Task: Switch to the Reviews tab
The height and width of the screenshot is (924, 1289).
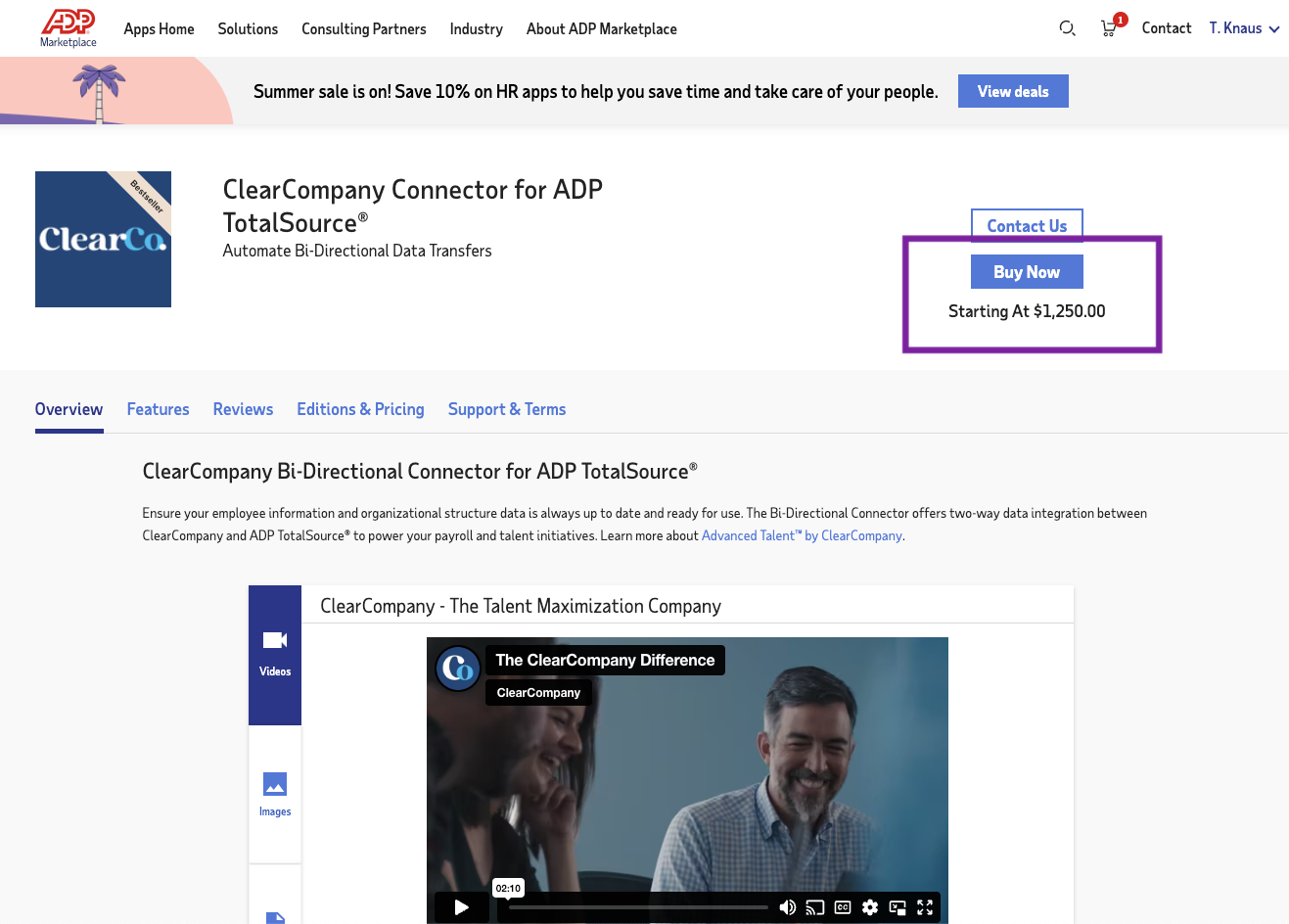Action: point(243,409)
